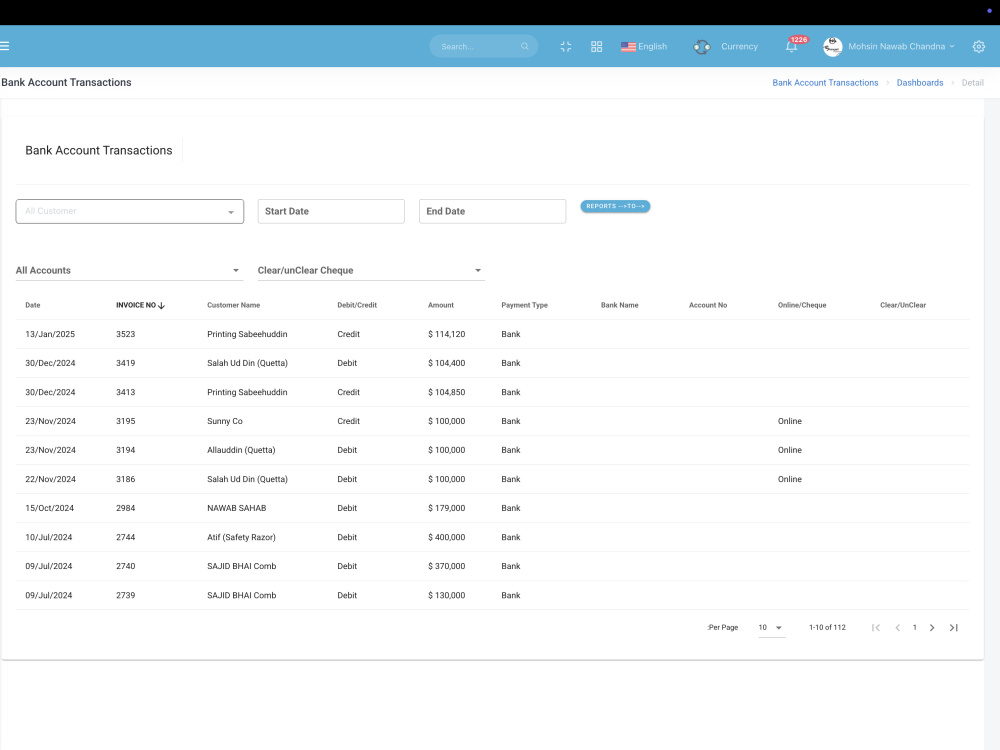
Task: Click date 13/Jan/2025
Action: tap(50, 334)
